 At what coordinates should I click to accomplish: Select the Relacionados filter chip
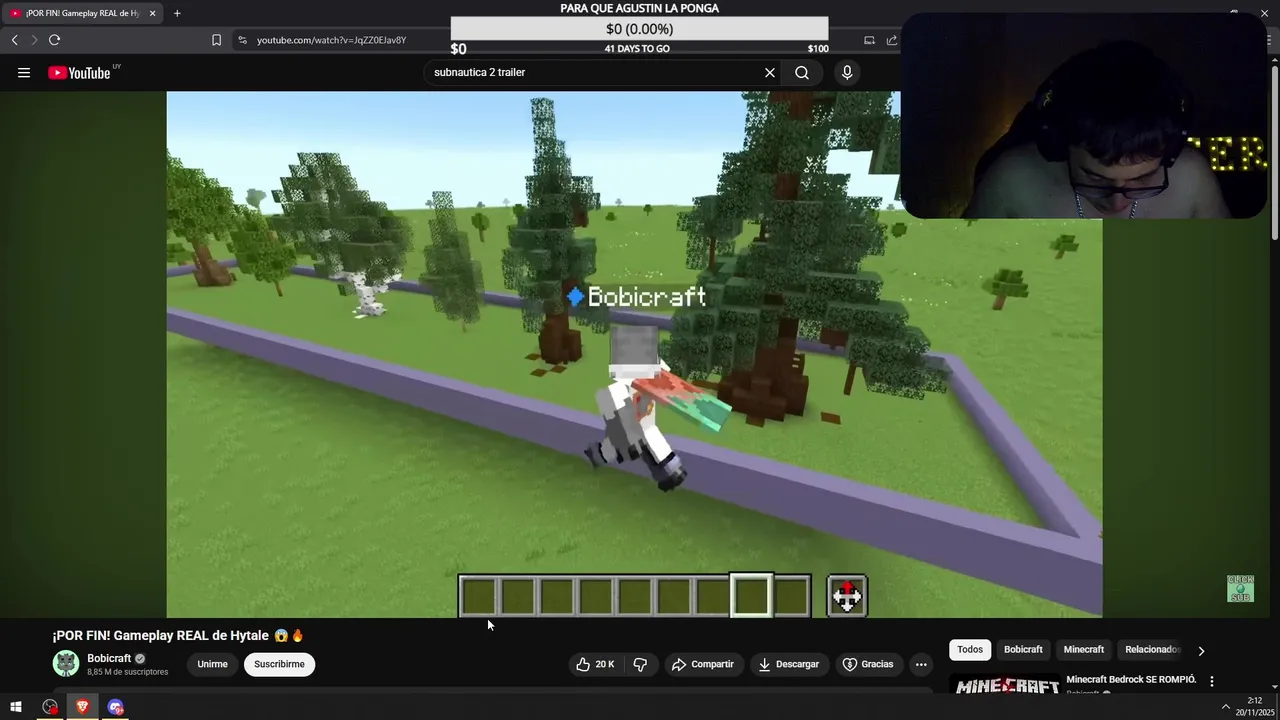click(1151, 650)
